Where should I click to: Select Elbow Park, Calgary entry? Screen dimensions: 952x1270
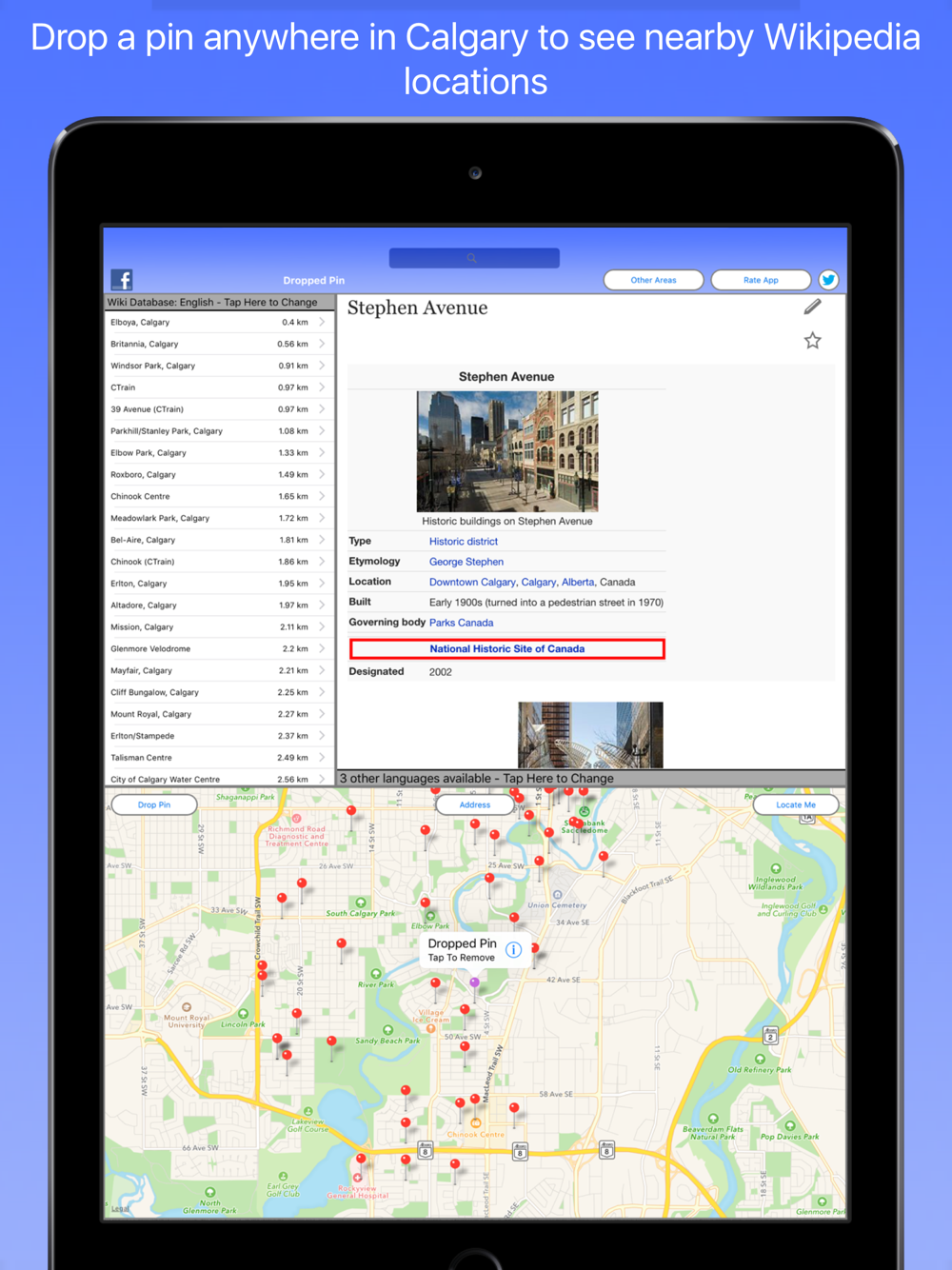coord(219,453)
